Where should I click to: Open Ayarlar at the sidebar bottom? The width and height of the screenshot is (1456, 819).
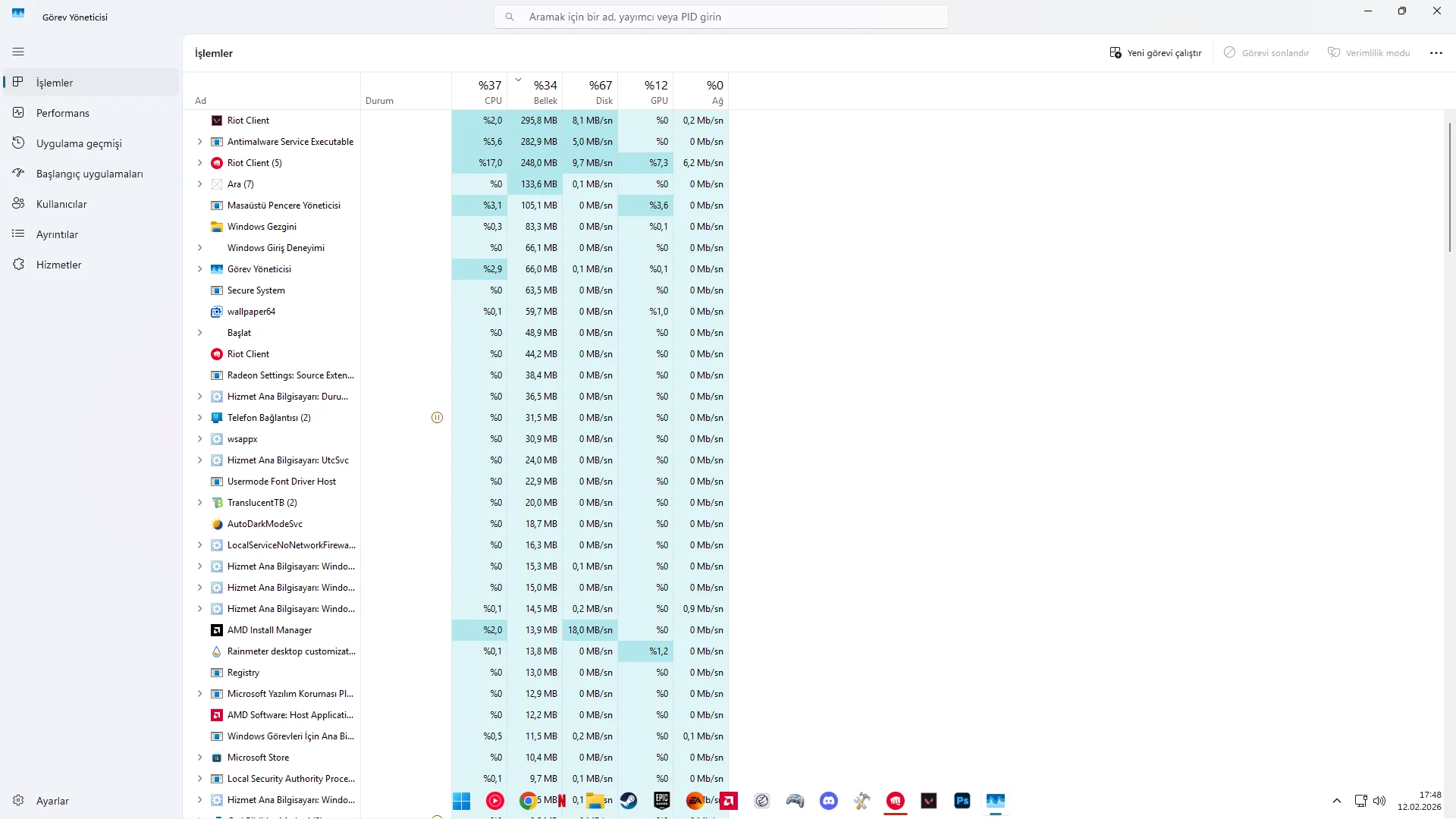52,801
